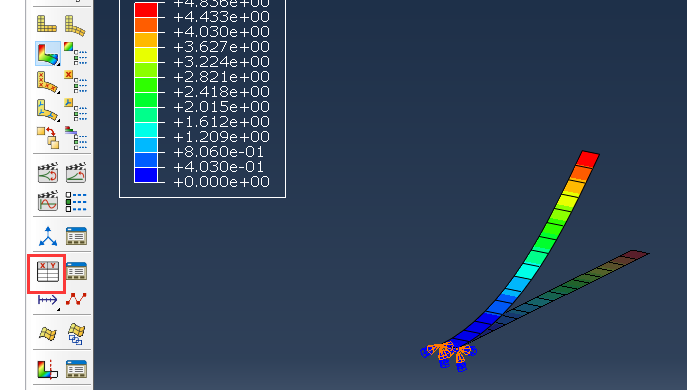Start Animate Time History
Viewport: 687px width, 390px height.
pos(75,173)
